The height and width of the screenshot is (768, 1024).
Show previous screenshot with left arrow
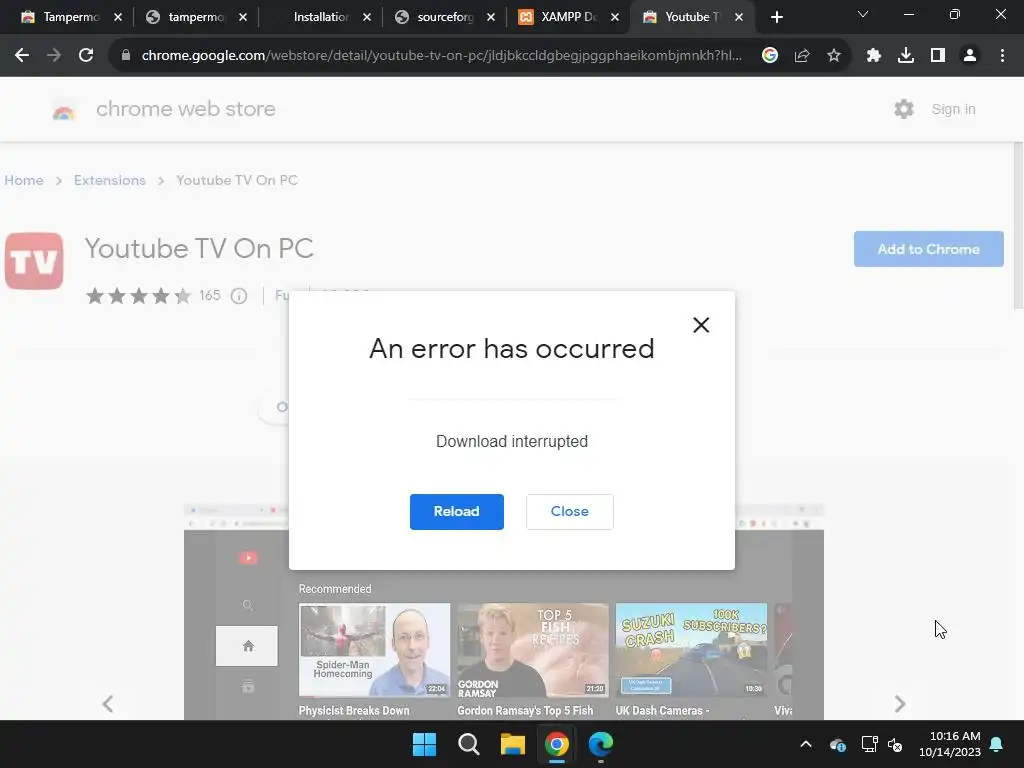coord(108,703)
